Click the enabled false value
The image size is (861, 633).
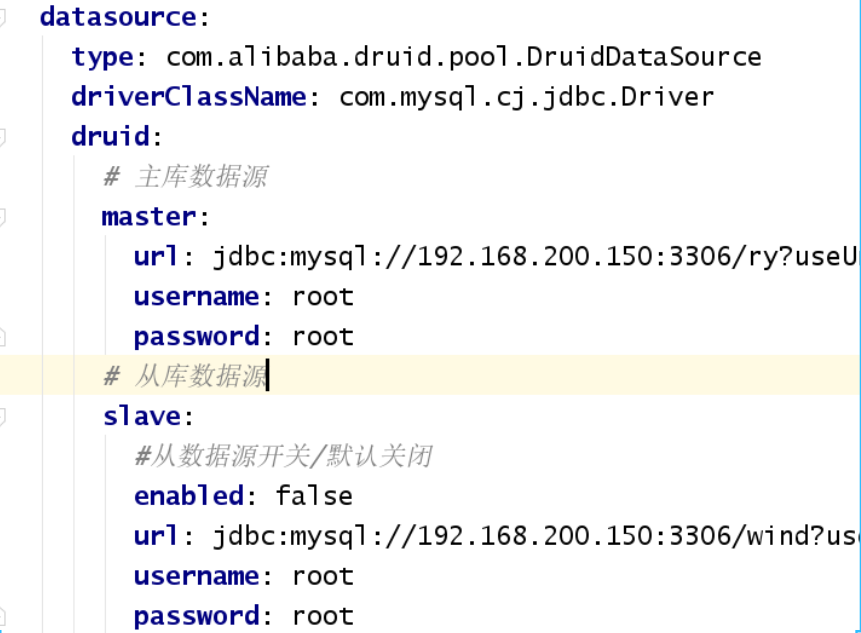[x=314, y=496]
